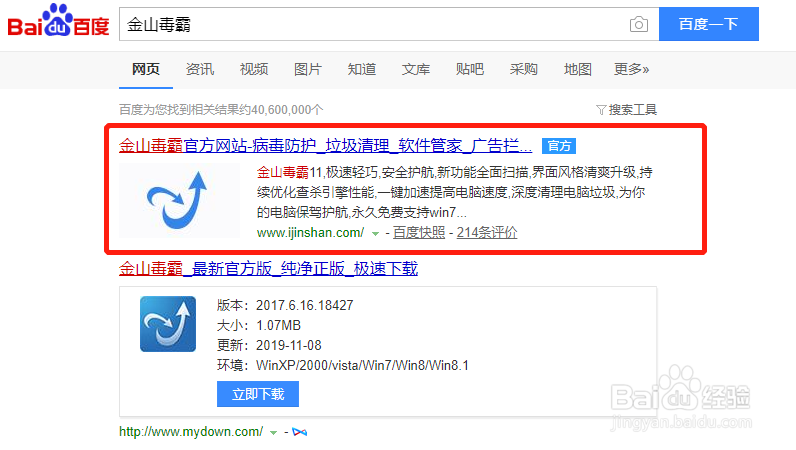Click the 百度一下 search button
Screen dimensions: 796x450
click(709, 24)
